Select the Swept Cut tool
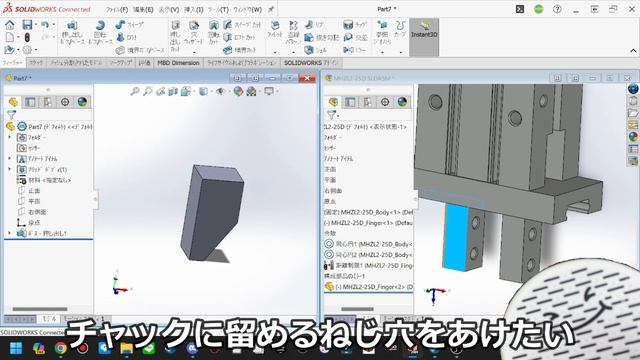Screen dimensions: 640x360 tap(242, 25)
